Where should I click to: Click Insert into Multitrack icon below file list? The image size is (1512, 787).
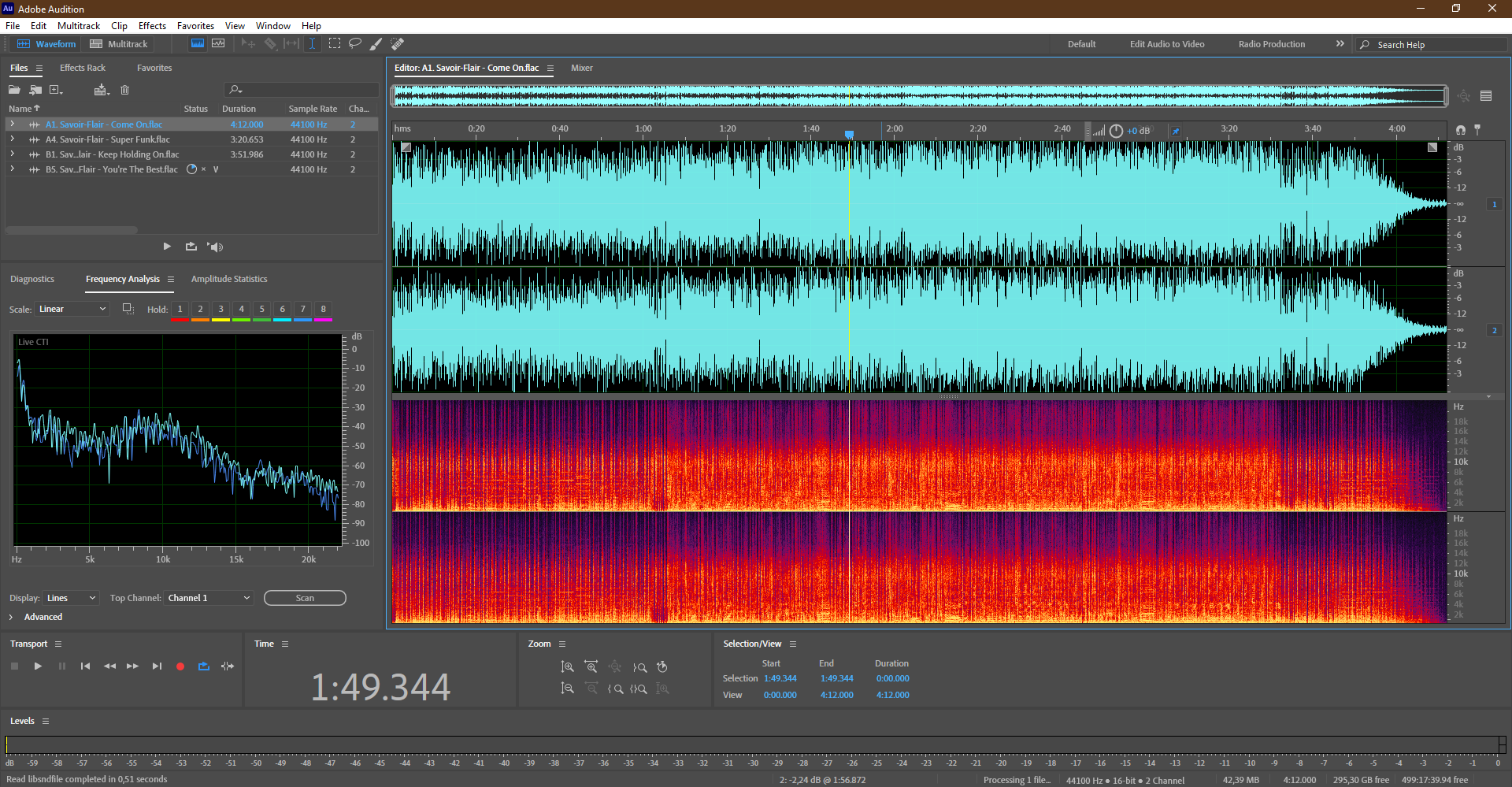191,247
